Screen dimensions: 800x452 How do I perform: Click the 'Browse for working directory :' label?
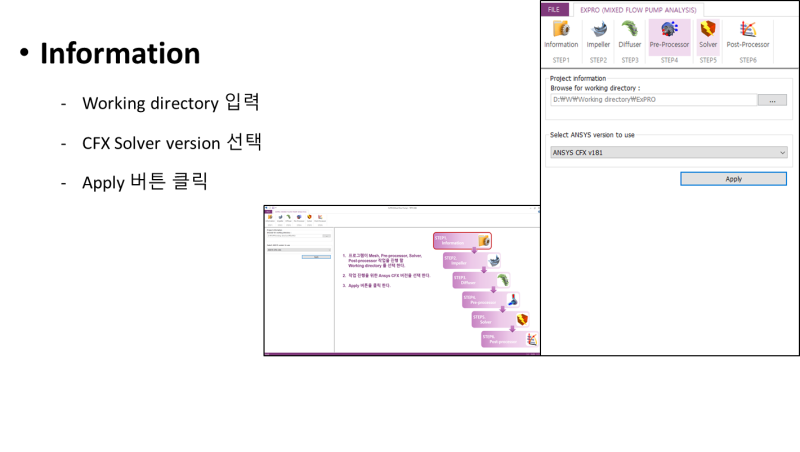click(595, 88)
